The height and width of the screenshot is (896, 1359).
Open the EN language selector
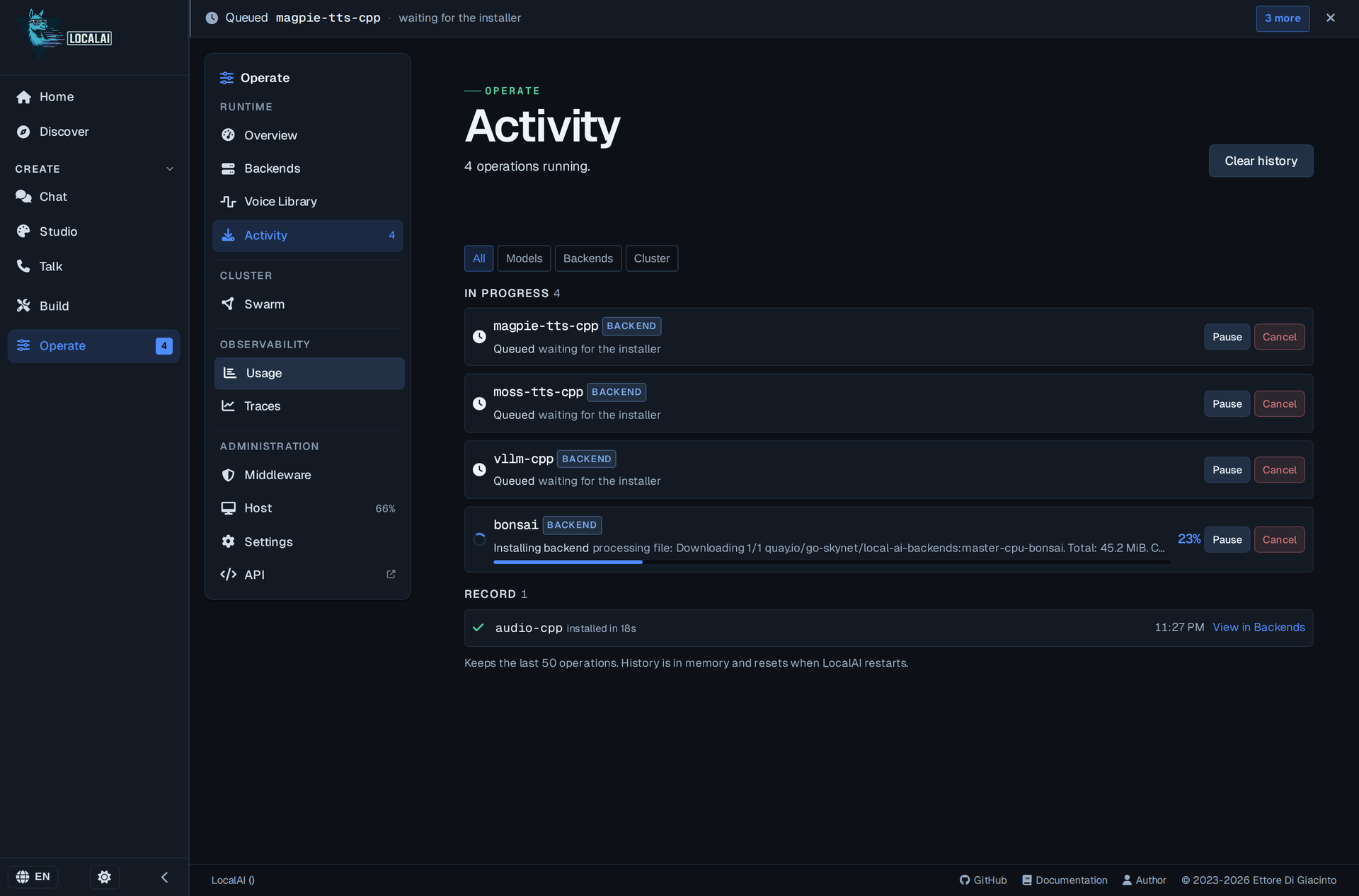click(33, 877)
